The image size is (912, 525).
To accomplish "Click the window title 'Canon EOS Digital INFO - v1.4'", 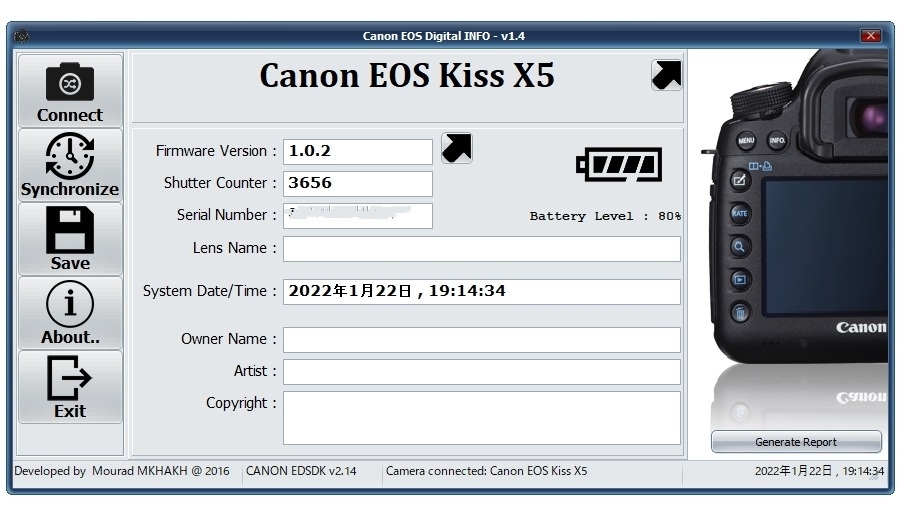I will tap(444, 36).
